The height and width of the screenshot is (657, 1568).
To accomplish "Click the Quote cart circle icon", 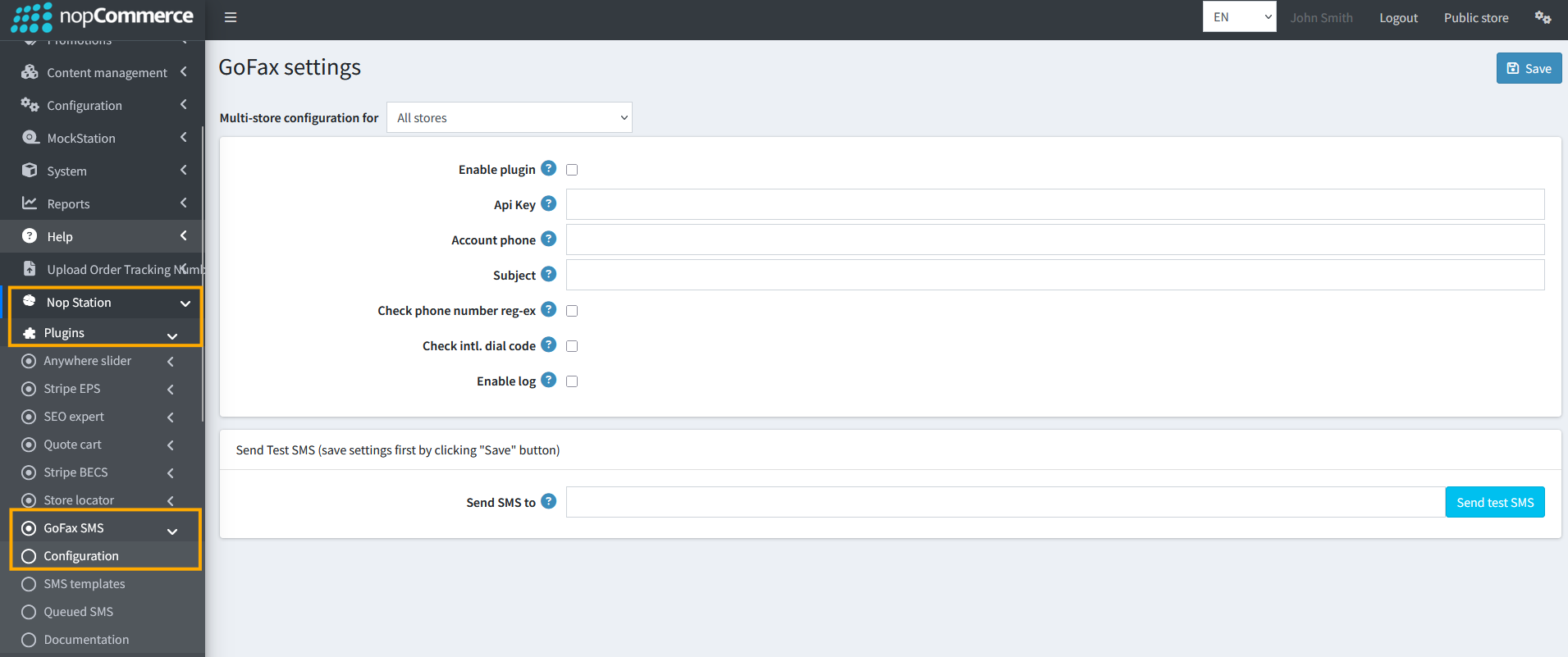I will tap(29, 445).
